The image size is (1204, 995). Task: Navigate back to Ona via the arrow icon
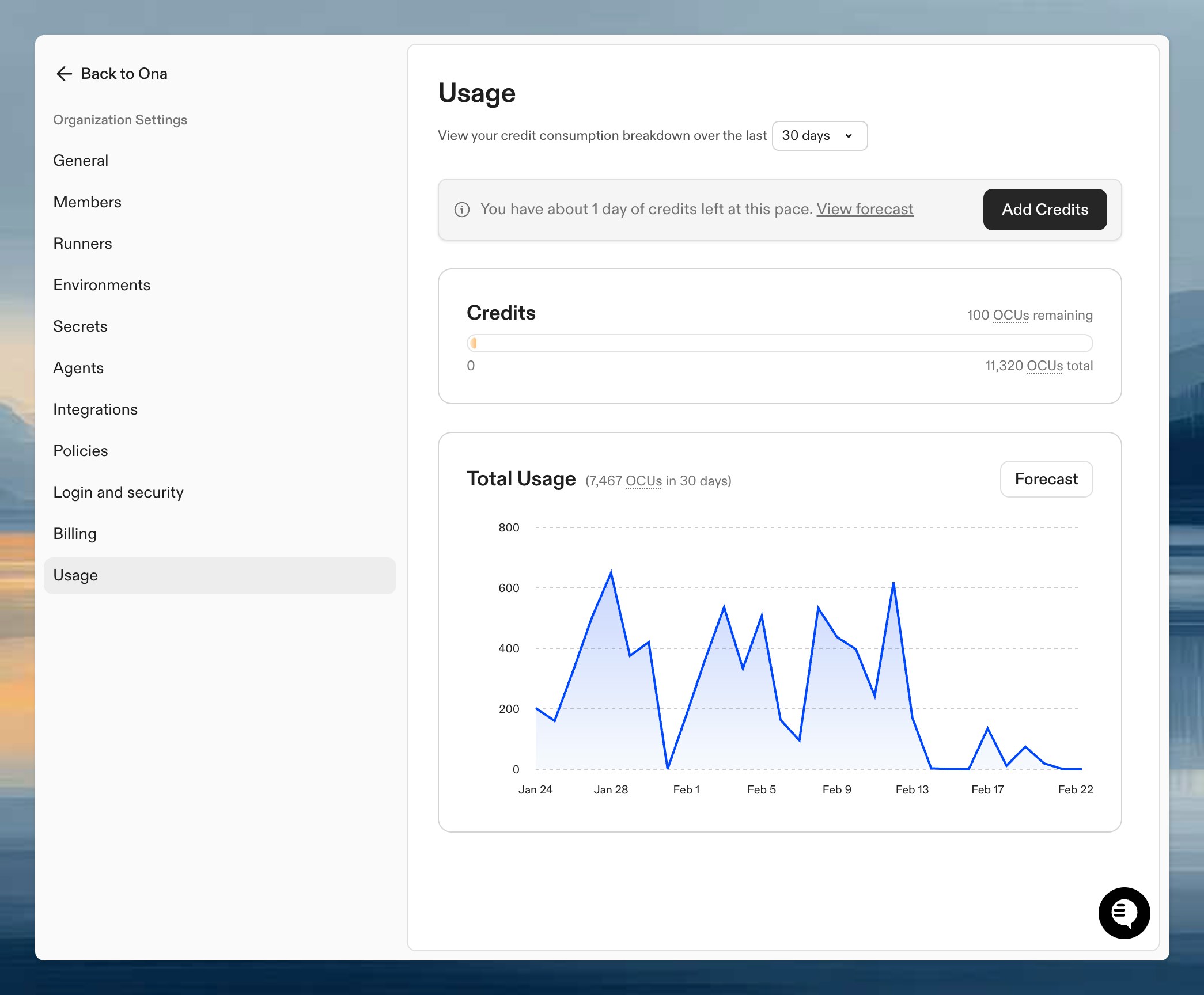(64, 74)
